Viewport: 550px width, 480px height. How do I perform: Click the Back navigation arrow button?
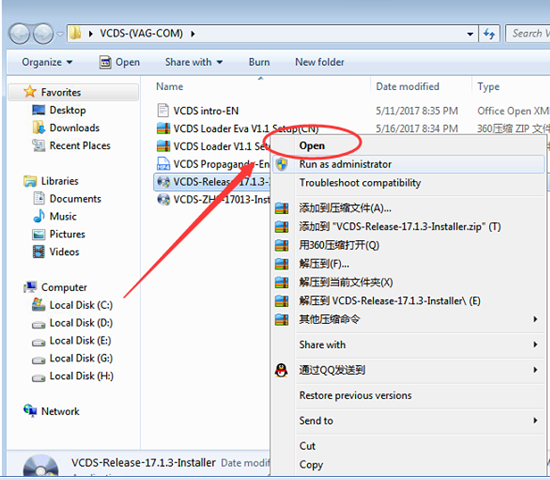point(19,34)
